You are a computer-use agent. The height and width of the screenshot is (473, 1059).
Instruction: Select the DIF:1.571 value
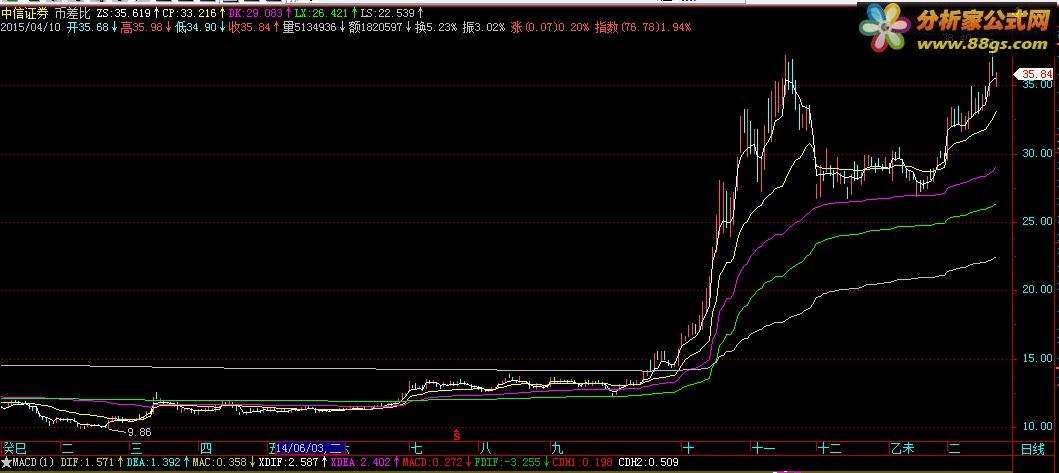(x=88, y=463)
